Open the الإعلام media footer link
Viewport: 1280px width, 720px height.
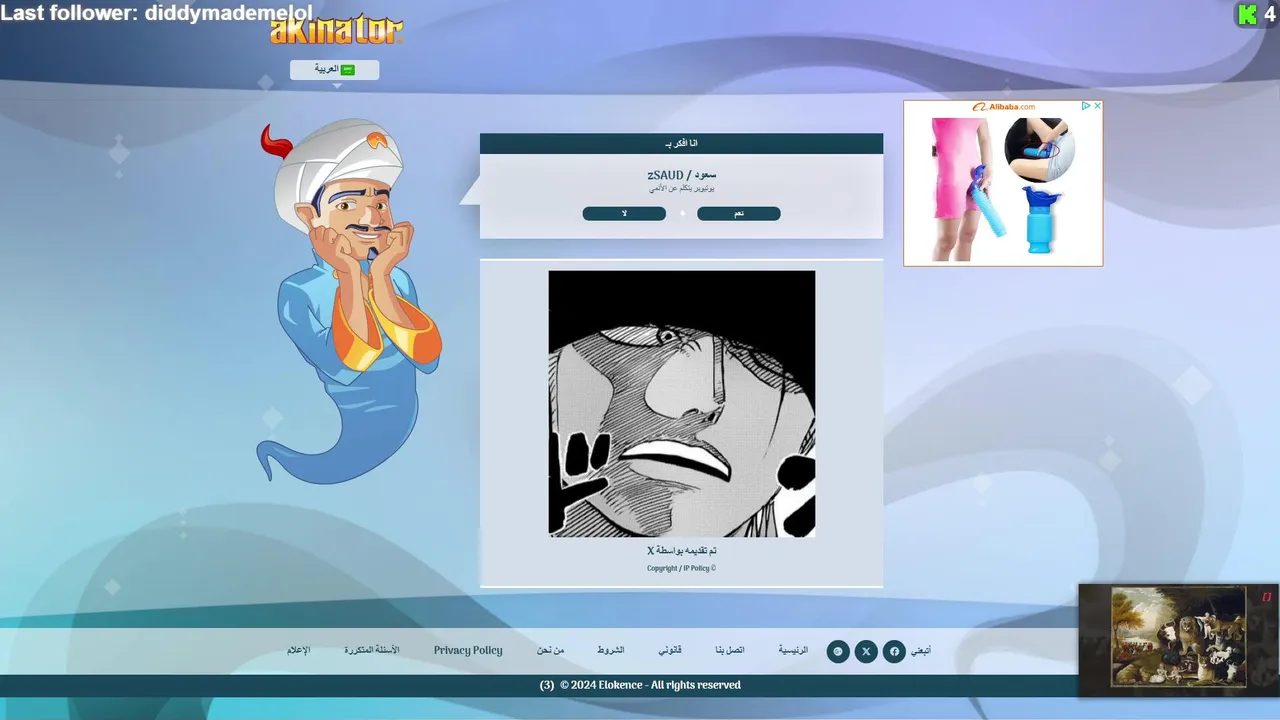(299, 650)
